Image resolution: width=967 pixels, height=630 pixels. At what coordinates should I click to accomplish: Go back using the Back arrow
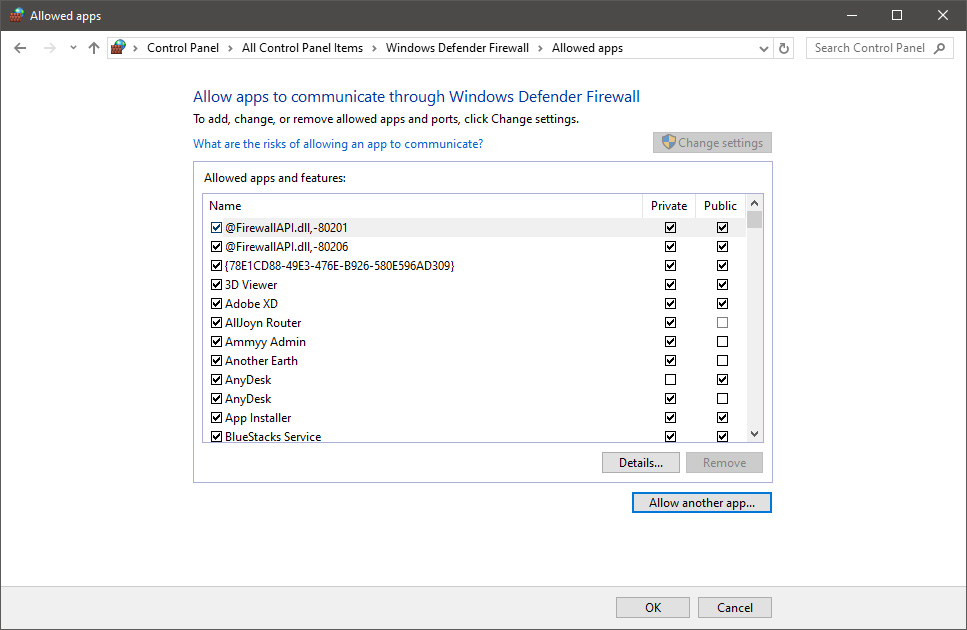(20, 48)
